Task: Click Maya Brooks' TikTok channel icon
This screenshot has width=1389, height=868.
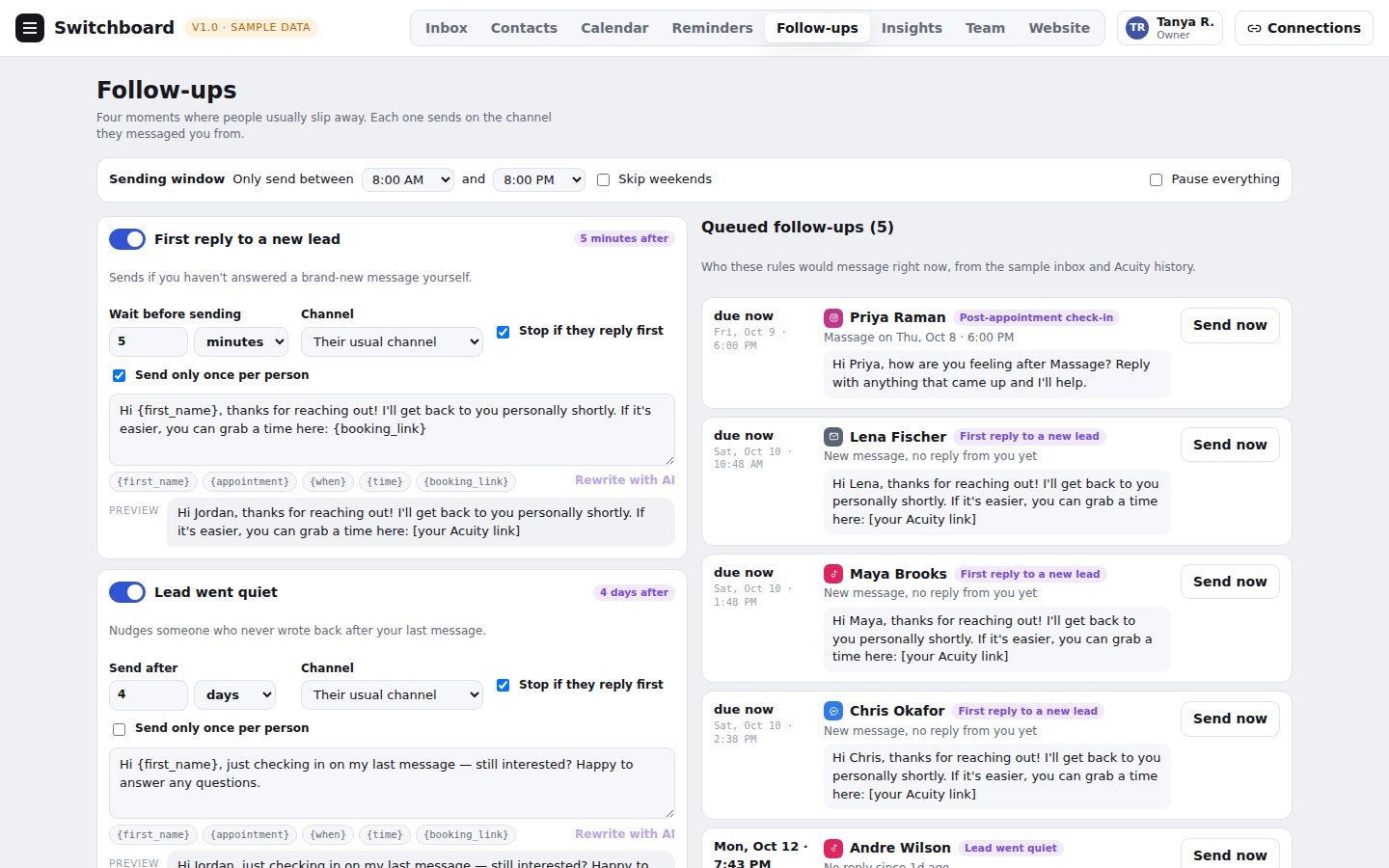Action: point(833,574)
